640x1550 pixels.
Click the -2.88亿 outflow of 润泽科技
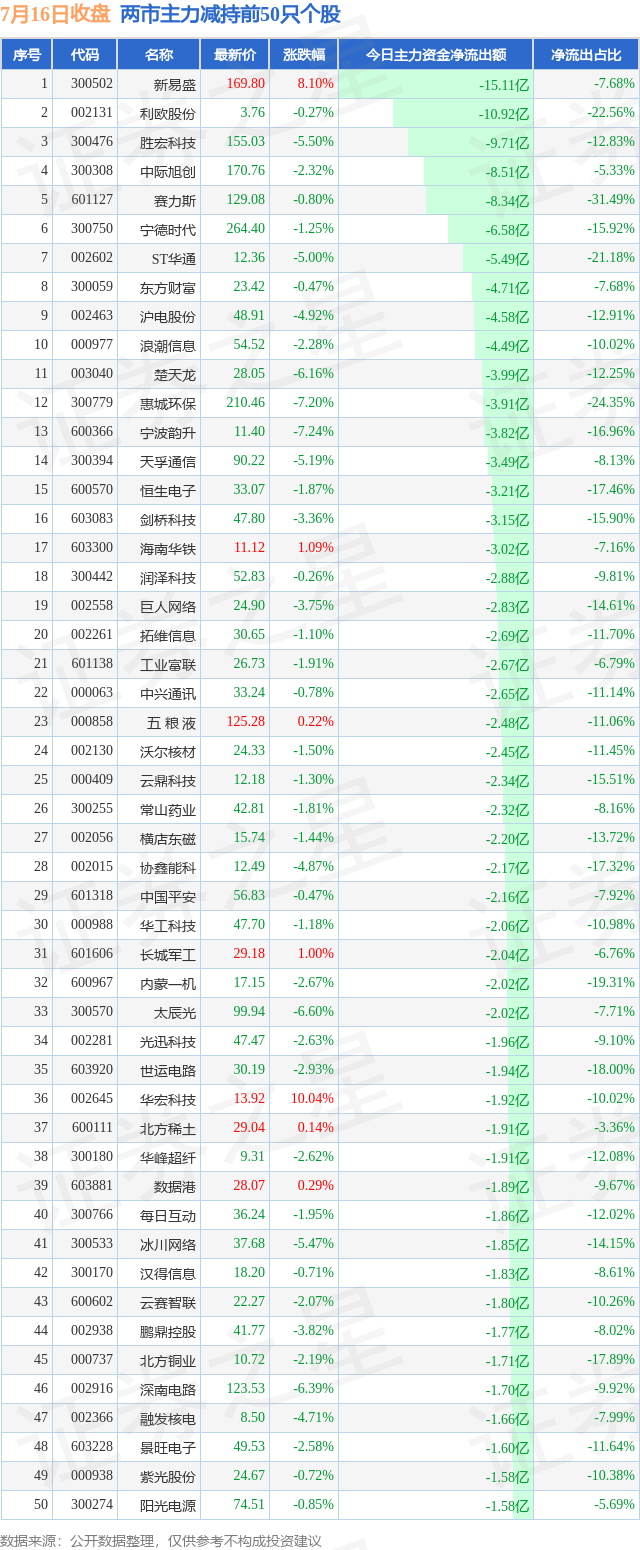(507, 578)
